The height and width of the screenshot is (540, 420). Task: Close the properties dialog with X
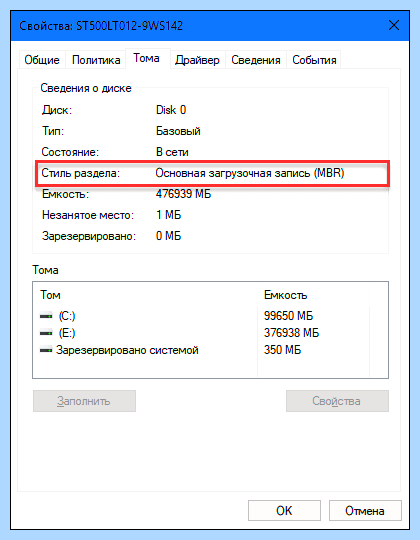click(x=394, y=25)
